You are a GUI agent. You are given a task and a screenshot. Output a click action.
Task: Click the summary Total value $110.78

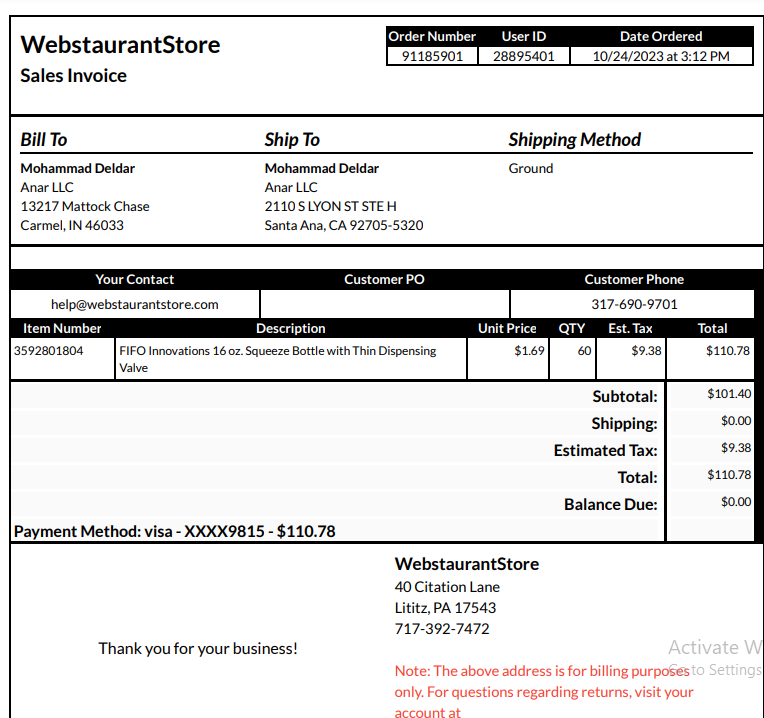pyautogui.click(x=729, y=475)
